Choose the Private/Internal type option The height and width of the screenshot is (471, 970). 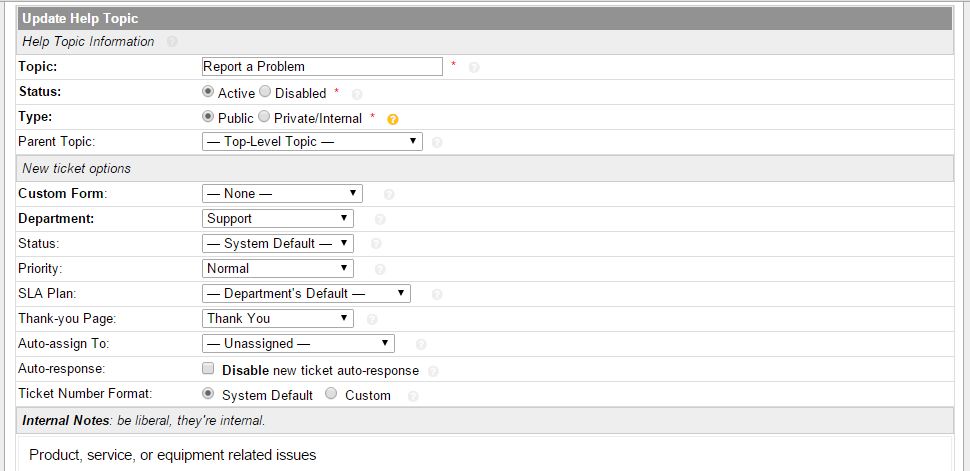point(265,117)
